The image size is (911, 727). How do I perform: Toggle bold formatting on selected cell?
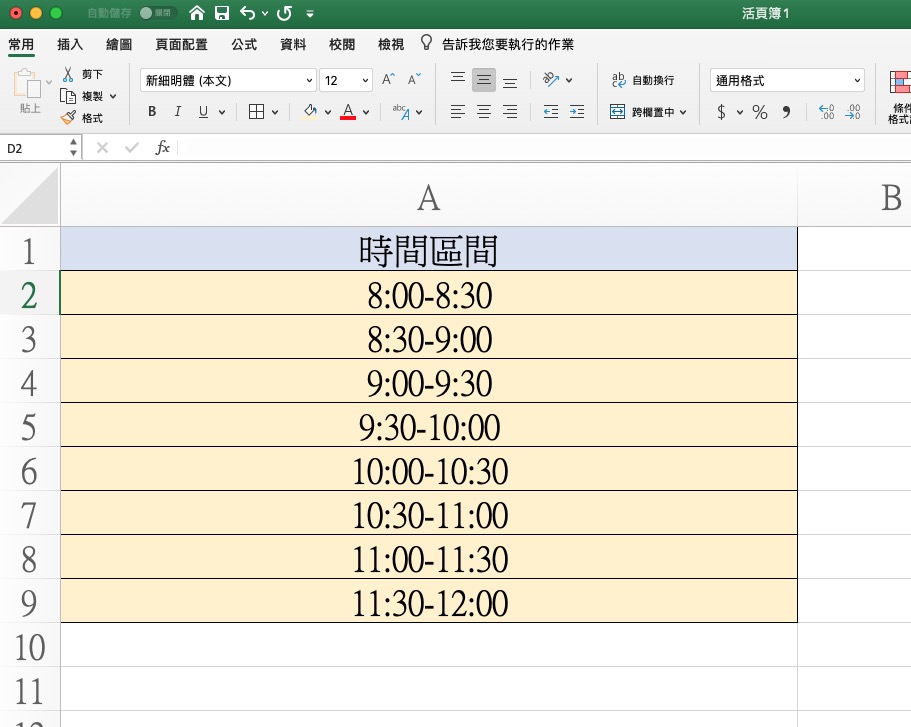(152, 112)
